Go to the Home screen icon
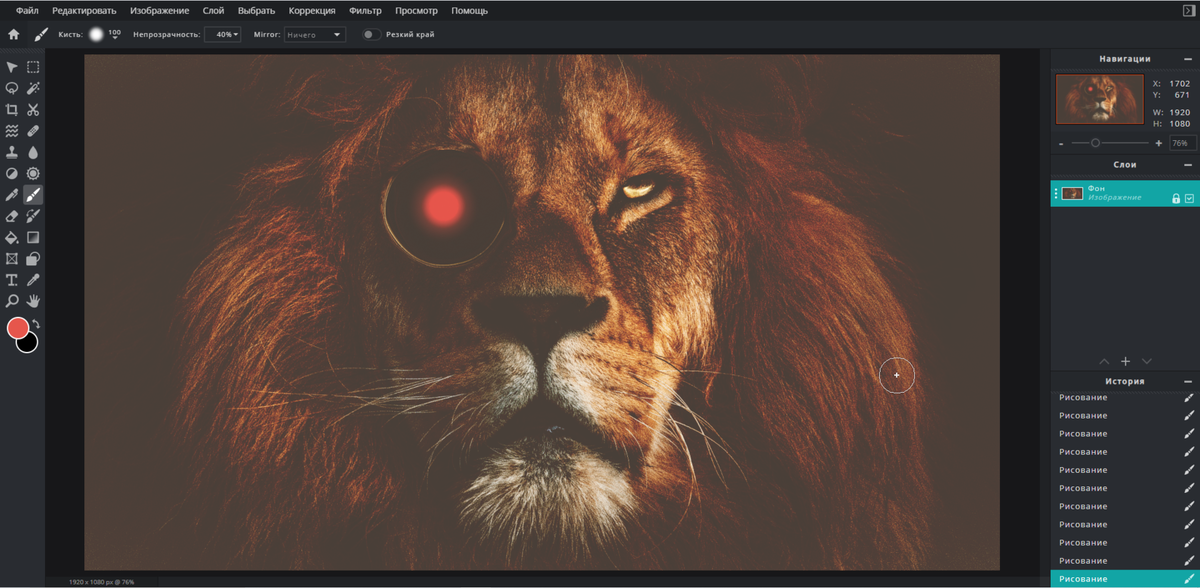1200x588 pixels. pos(14,34)
